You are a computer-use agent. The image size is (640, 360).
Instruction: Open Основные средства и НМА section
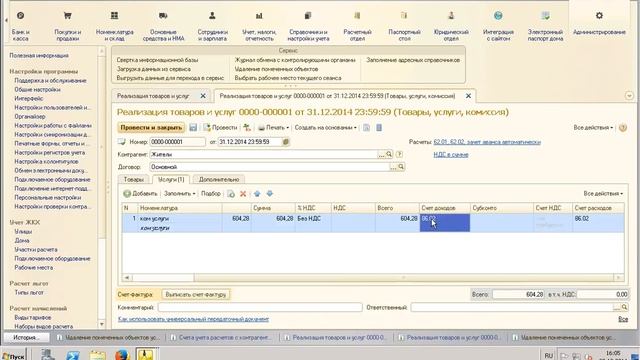163,26
